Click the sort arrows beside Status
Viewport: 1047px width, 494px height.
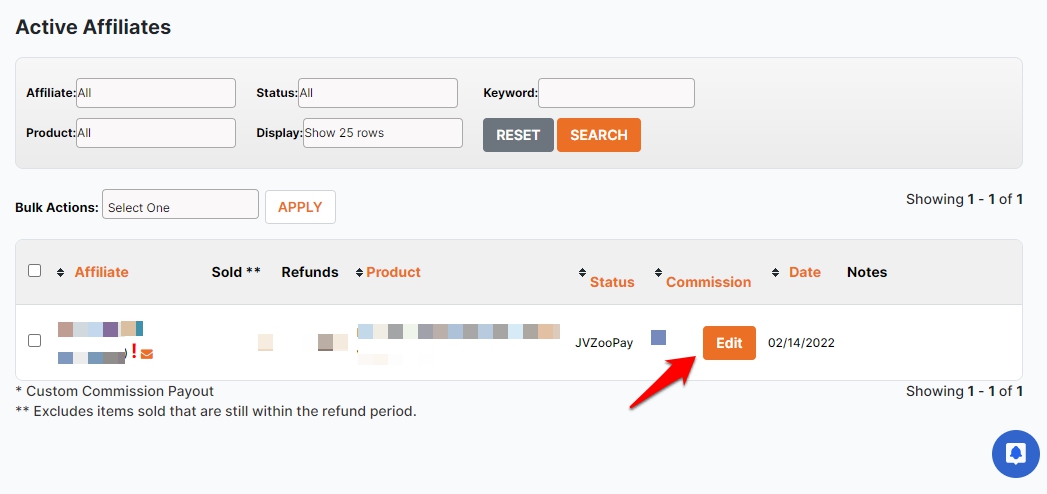[582, 272]
